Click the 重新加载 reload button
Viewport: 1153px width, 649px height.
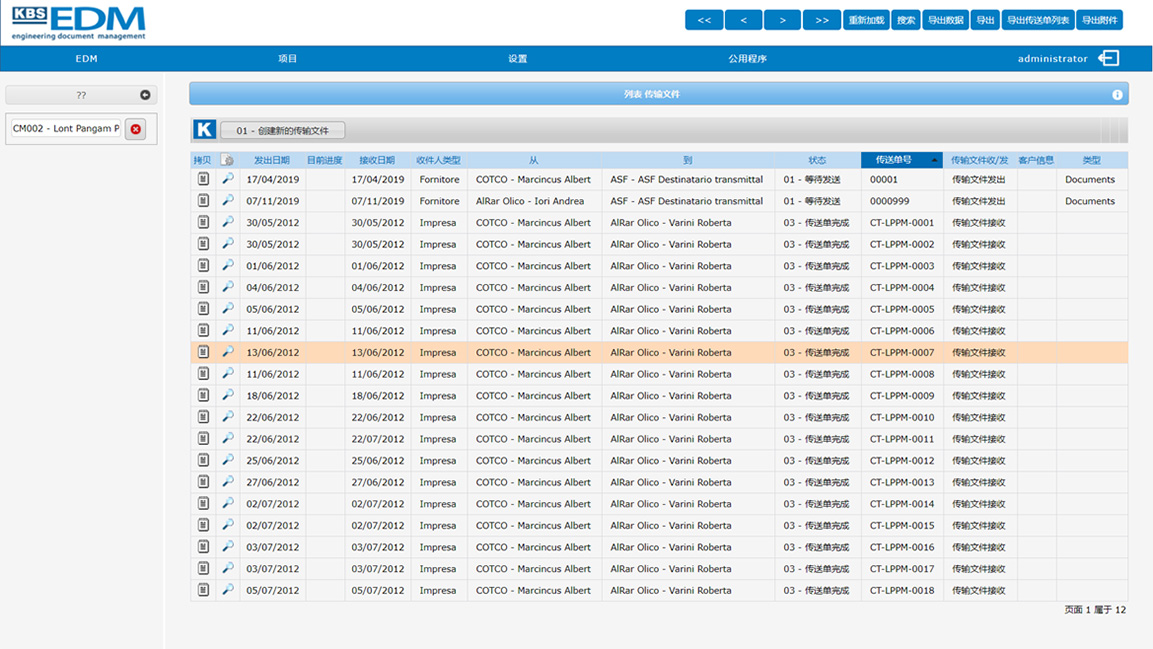(865, 19)
